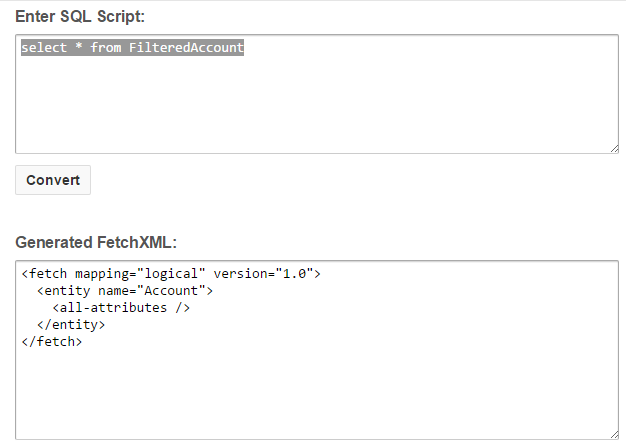Click the Convert button
Viewport: 626px width, 446px height.
[x=53, y=180]
